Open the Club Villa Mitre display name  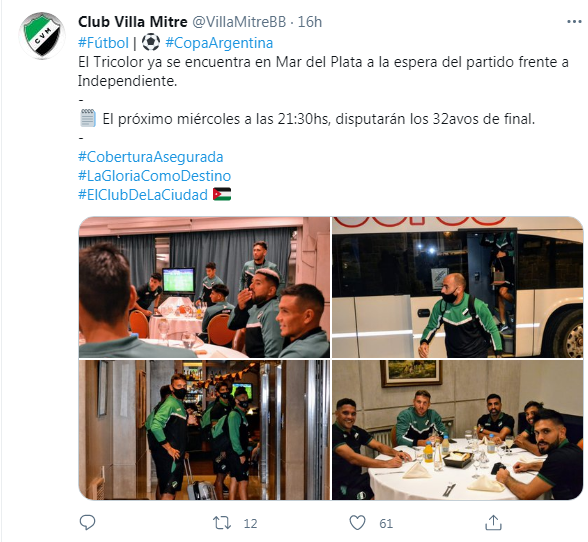pos(133,22)
